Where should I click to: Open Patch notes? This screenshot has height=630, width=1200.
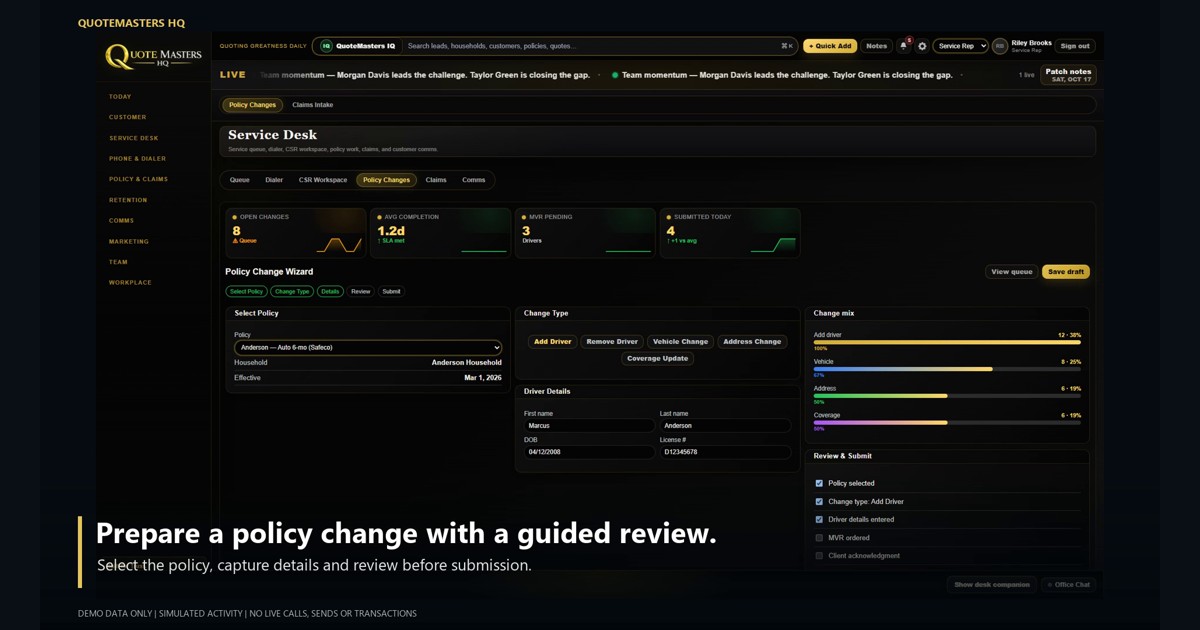1068,75
